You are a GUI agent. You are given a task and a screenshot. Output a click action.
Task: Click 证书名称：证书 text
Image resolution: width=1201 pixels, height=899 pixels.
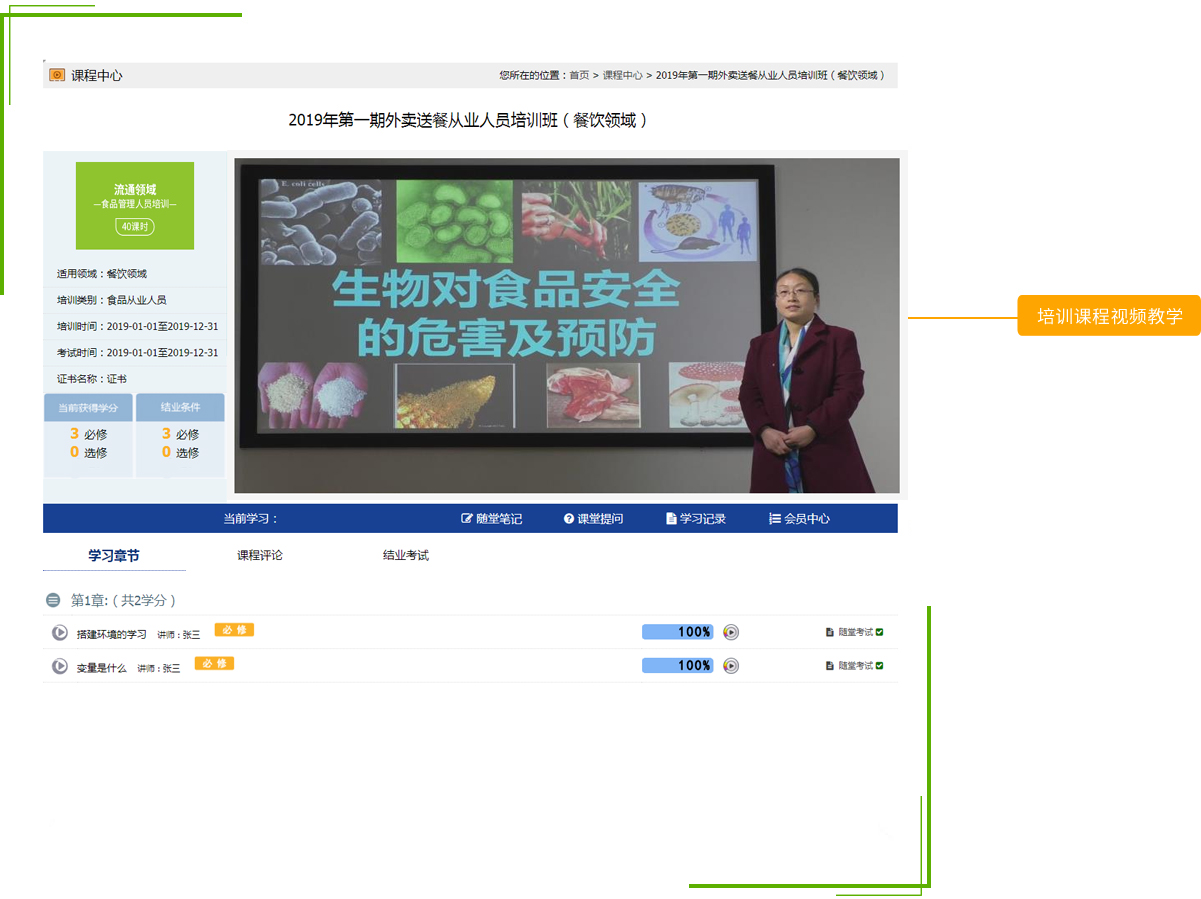click(x=91, y=378)
